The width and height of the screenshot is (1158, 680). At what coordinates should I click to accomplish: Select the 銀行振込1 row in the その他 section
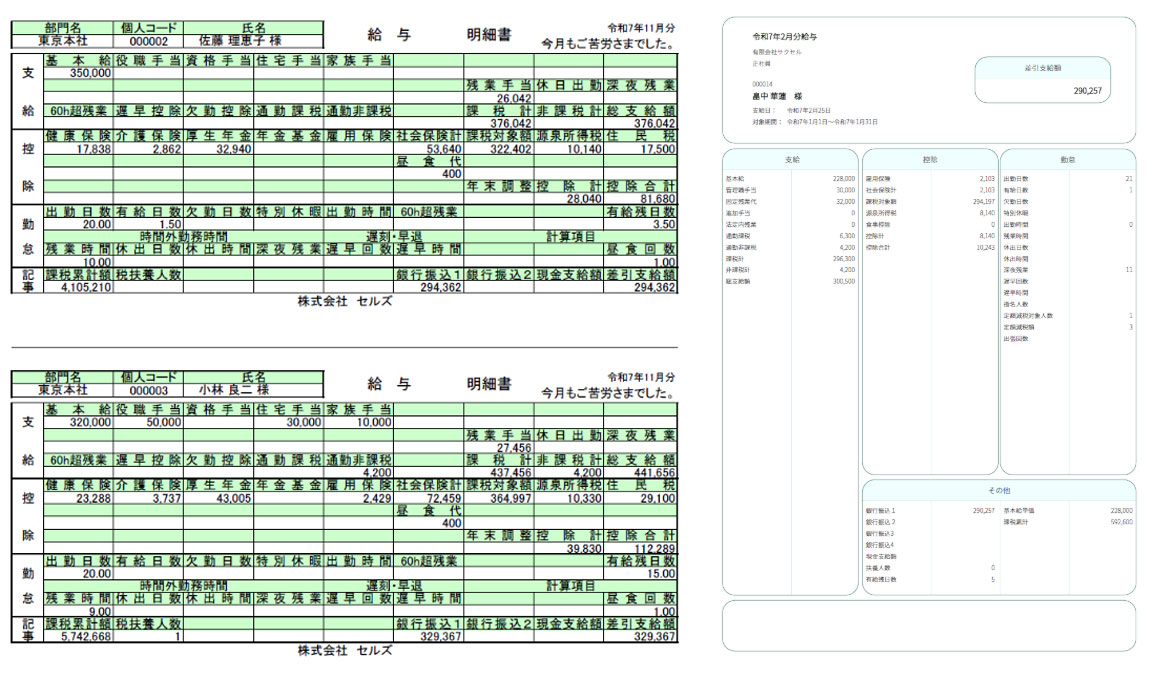pos(929,511)
